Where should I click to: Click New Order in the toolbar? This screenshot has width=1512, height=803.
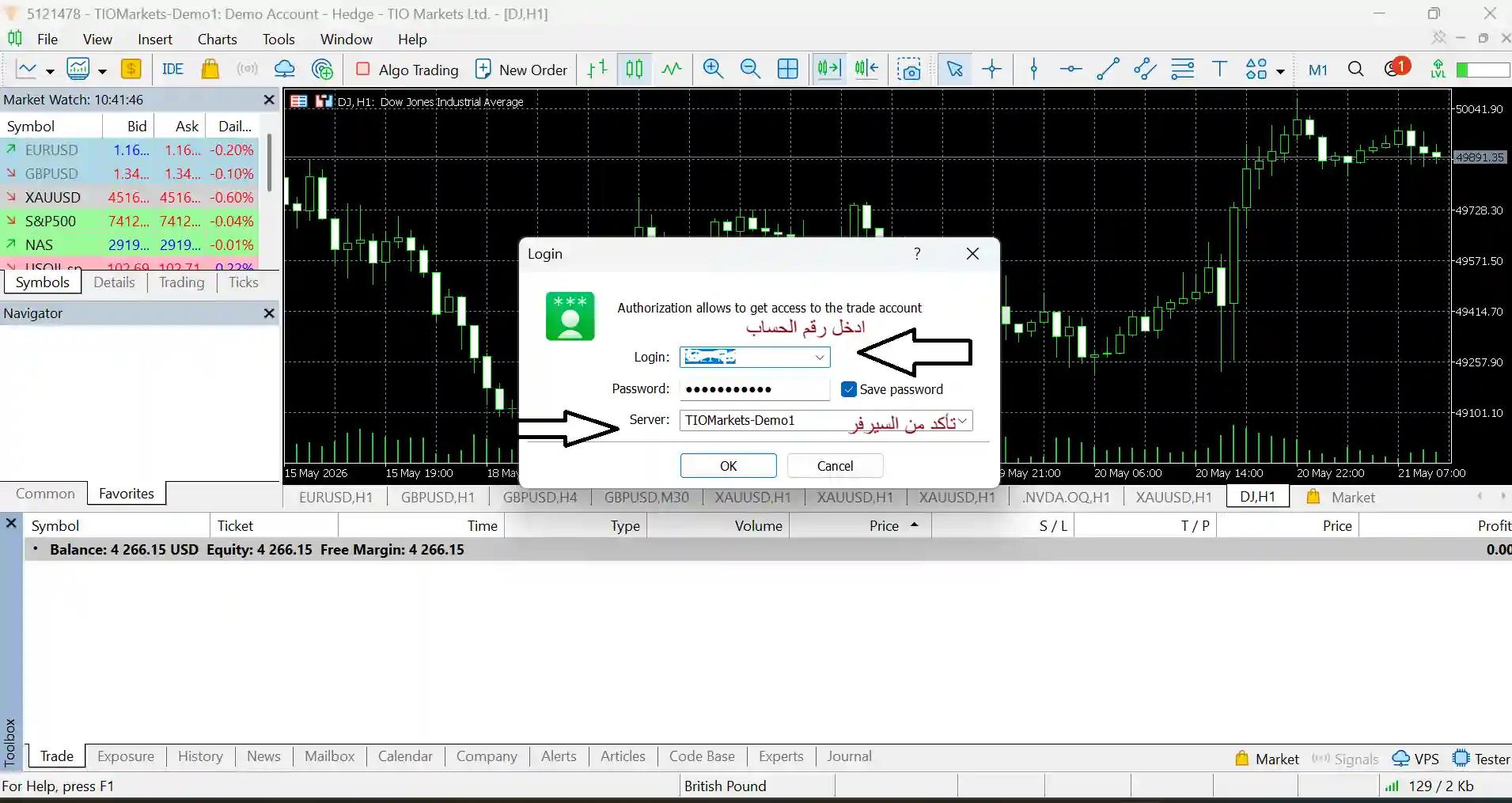pos(521,70)
